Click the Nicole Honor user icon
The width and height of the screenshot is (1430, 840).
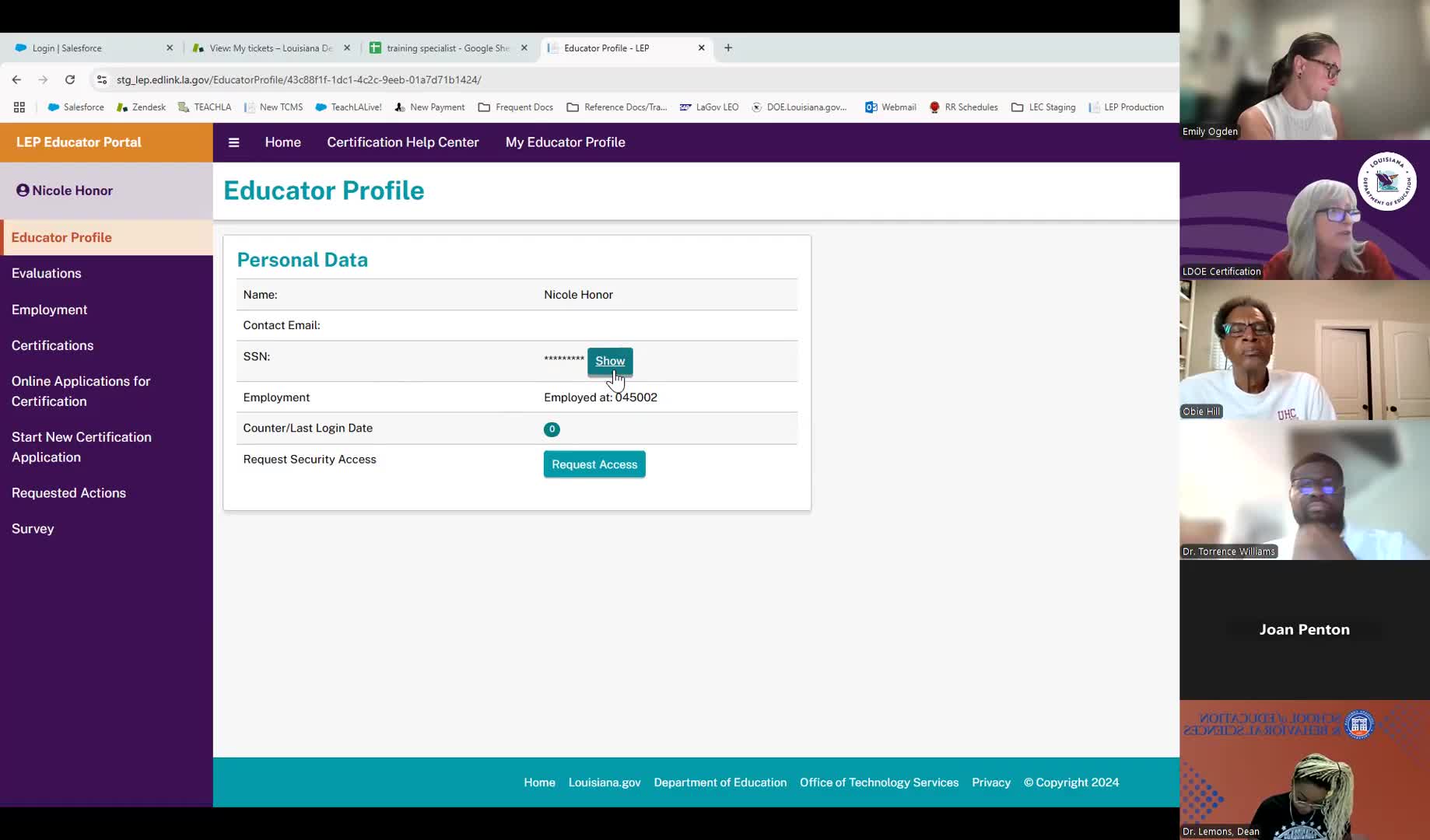pos(23,191)
